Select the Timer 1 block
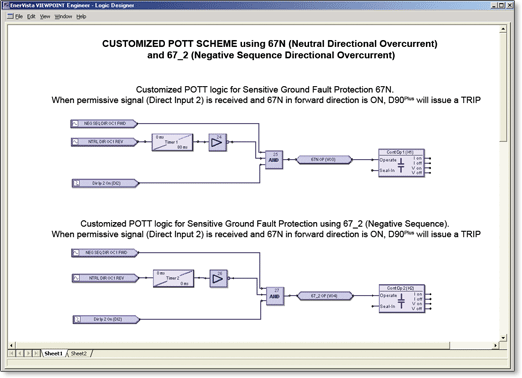Viewport: 522px width, 378px height. [172, 142]
